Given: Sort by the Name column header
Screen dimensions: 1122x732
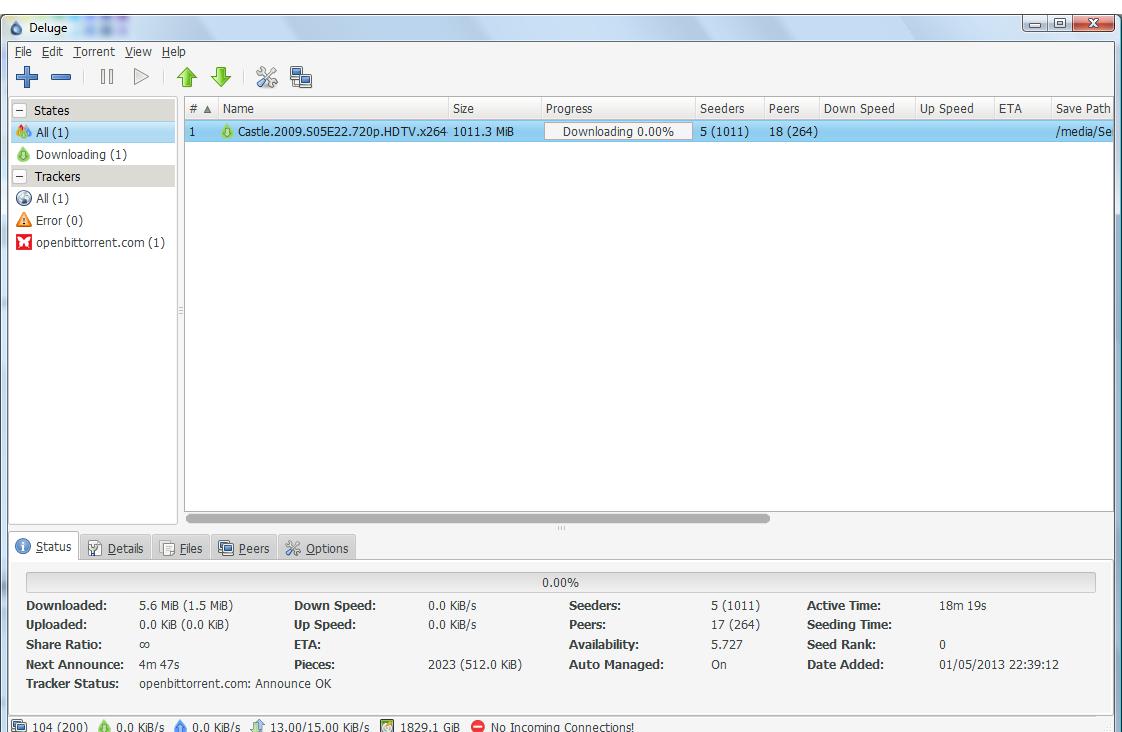Looking at the screenshot, I should (333, 109).
